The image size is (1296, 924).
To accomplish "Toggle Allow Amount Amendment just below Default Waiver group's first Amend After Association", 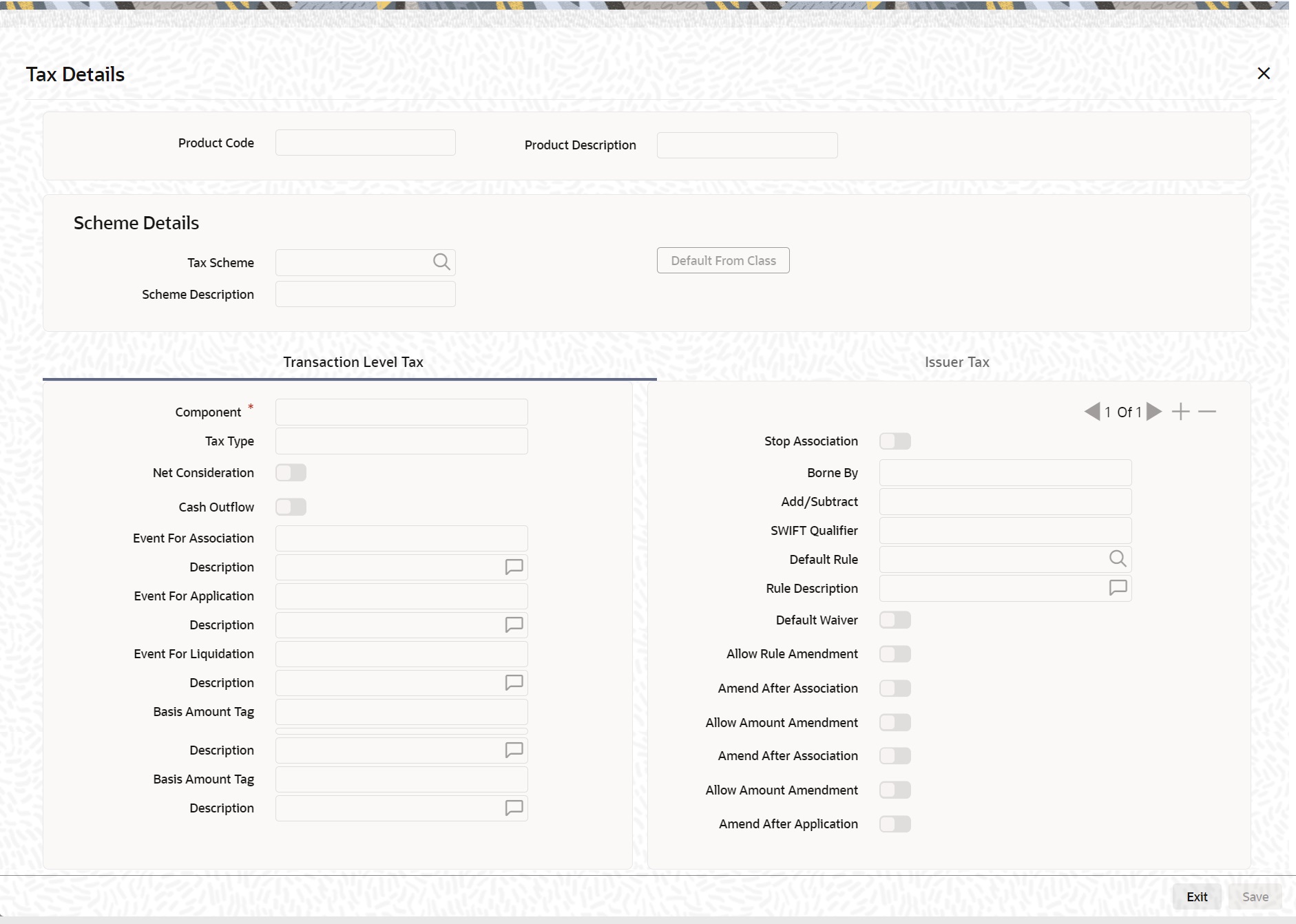I will tap(895, 722).
